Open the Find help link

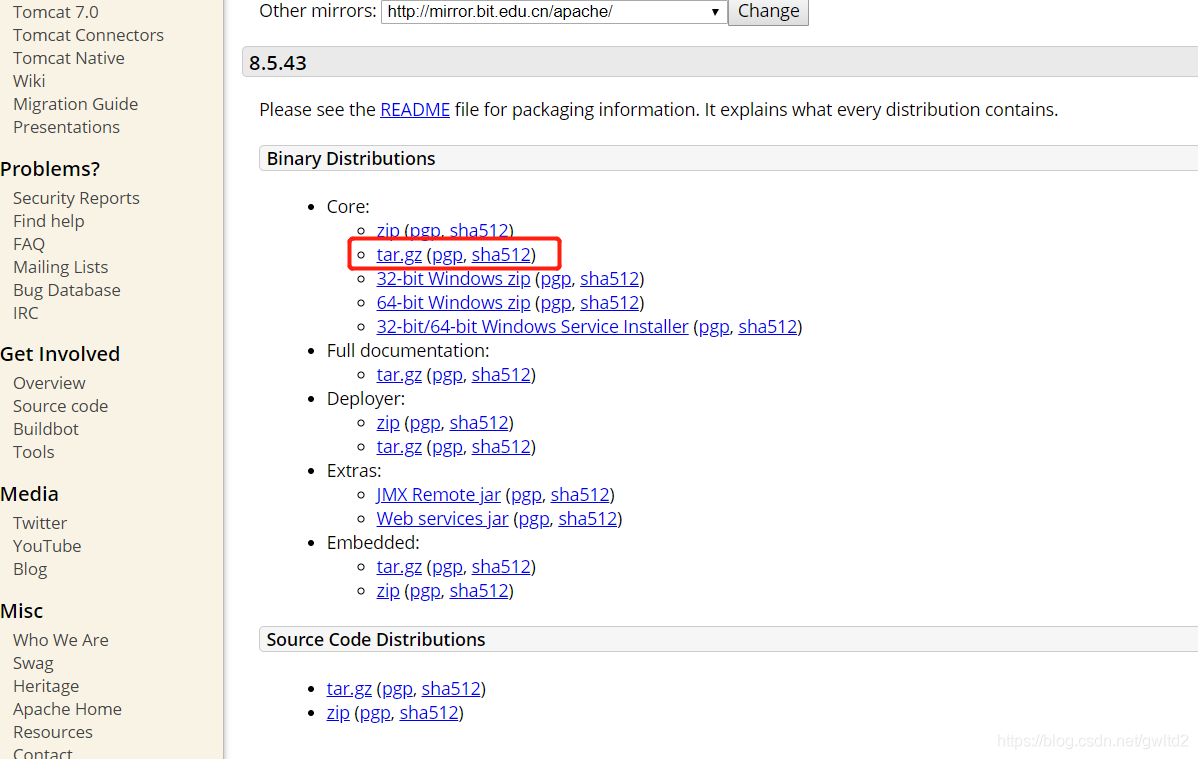click(49, 221)
